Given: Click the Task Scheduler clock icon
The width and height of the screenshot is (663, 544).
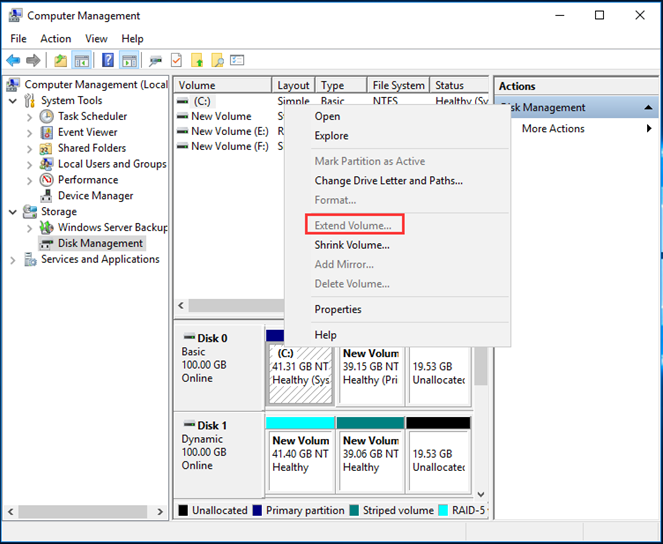Looking at the screenshot, I should click(47, 116).
